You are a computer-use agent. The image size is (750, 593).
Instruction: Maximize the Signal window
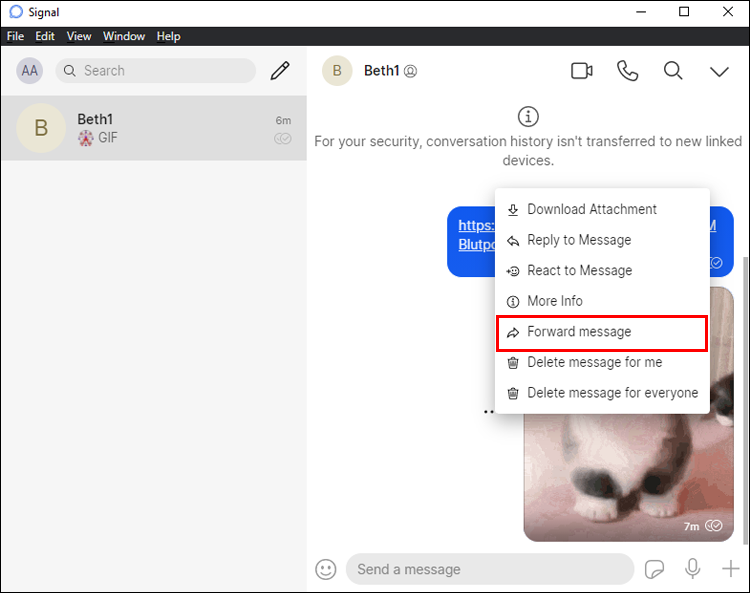pyautogui.click(x=684, y=12)
